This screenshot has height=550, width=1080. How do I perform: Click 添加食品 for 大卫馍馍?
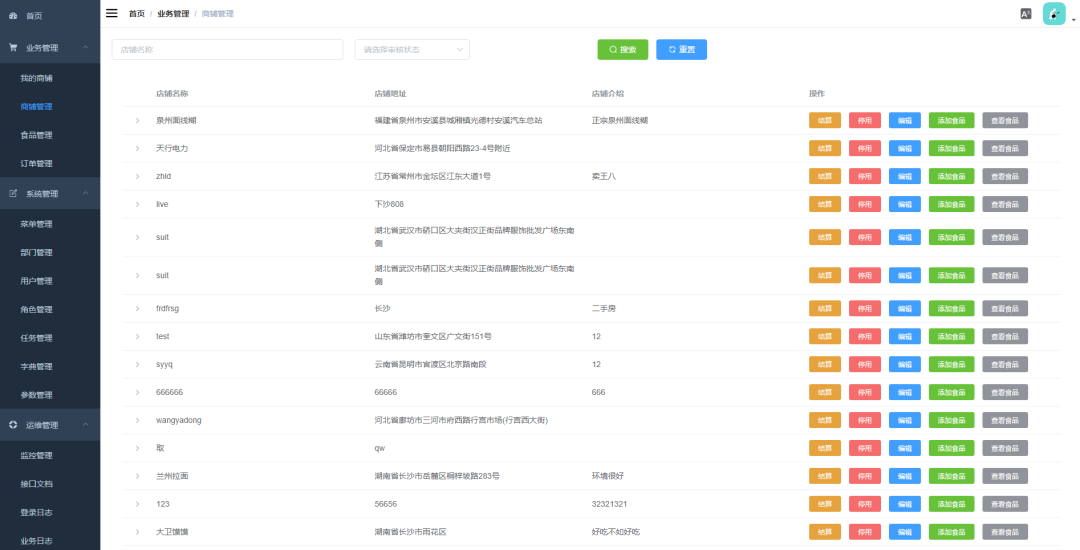(x=951, y=532)
